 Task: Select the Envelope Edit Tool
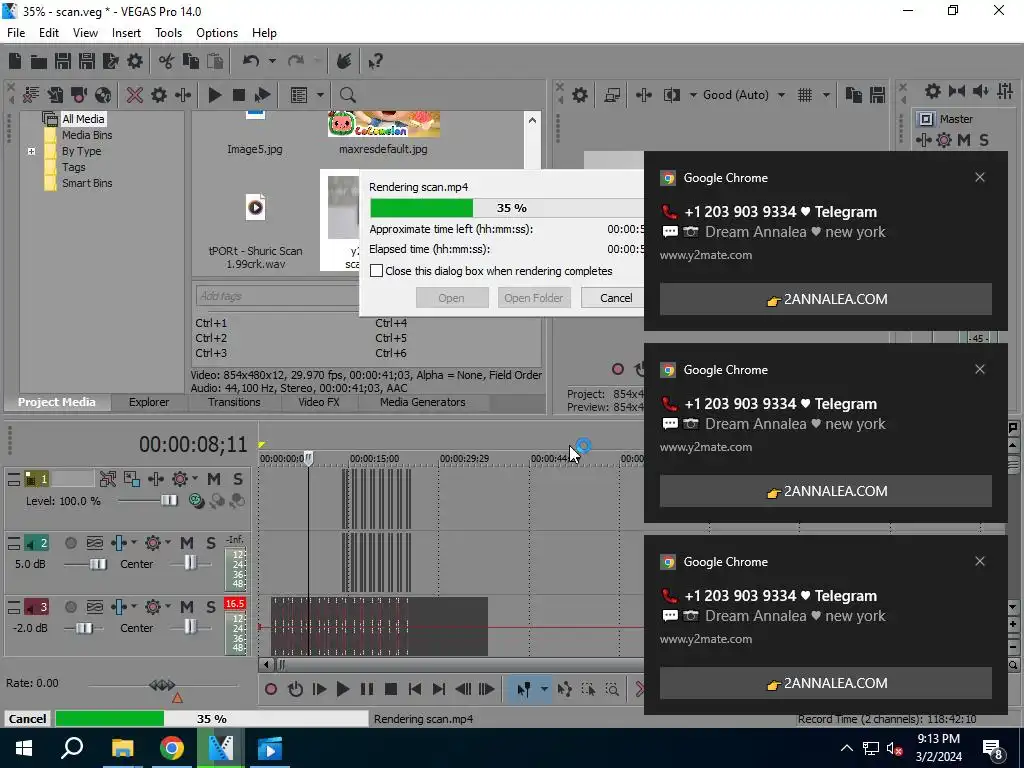click(564, 689)
